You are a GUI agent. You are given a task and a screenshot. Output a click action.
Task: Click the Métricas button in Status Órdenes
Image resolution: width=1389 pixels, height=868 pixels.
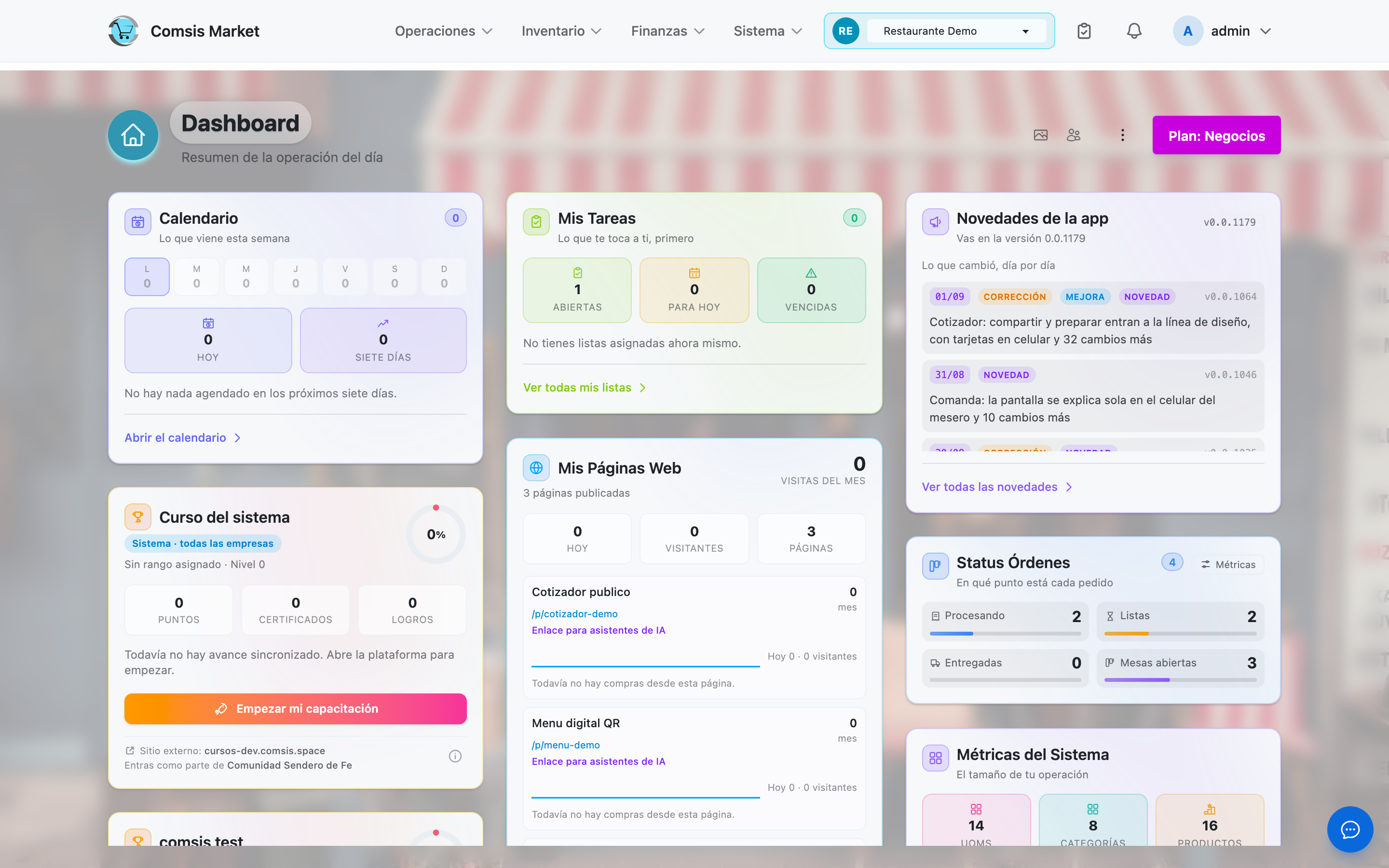1228,564
